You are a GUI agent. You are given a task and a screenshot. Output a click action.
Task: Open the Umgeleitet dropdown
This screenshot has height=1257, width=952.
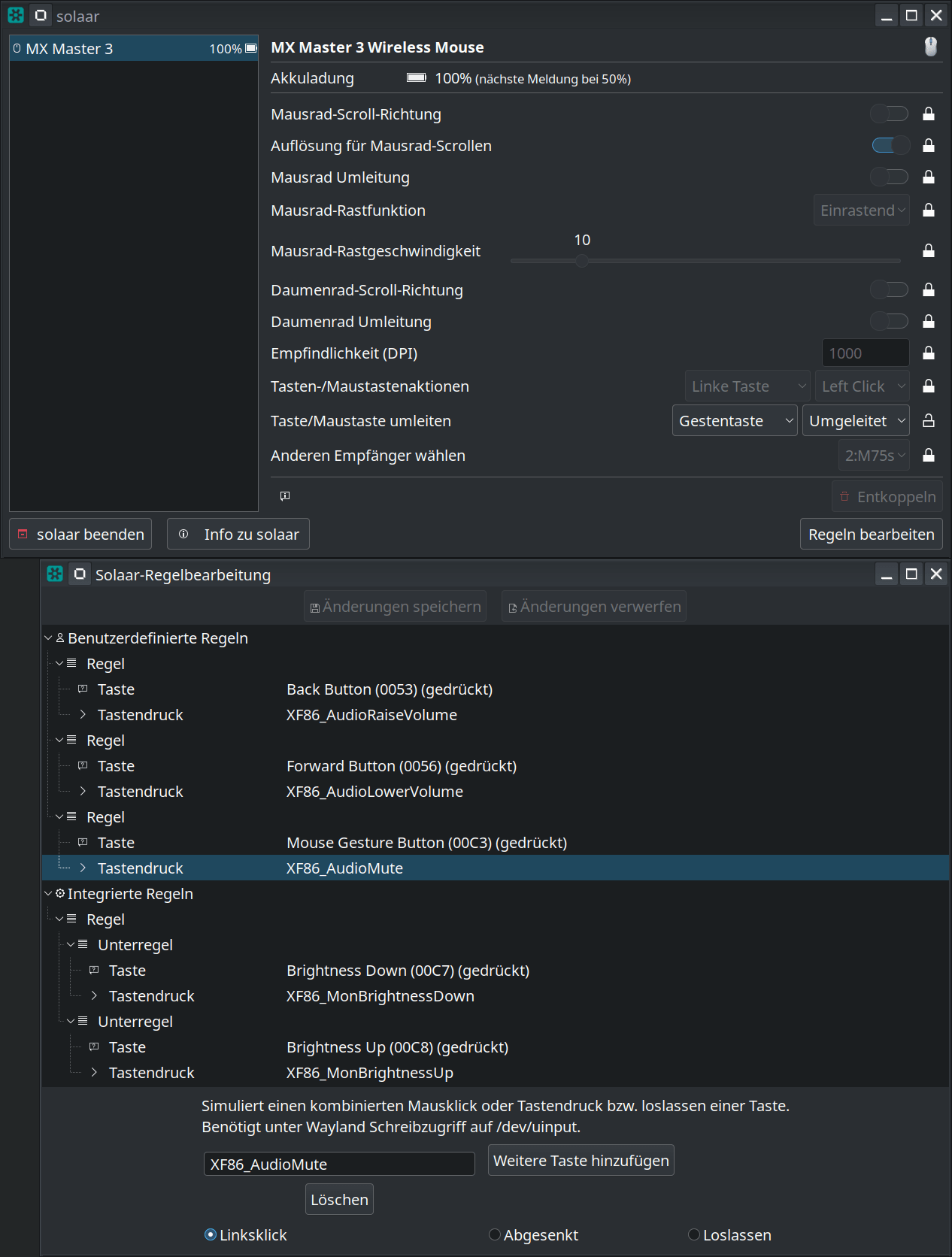coord(856,421)
